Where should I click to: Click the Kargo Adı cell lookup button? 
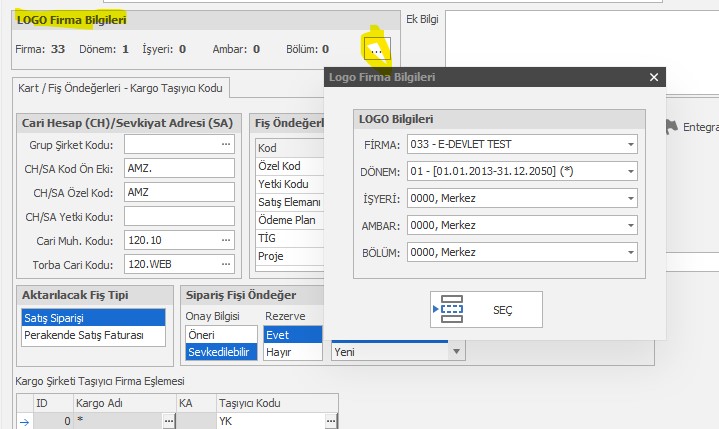168,422
